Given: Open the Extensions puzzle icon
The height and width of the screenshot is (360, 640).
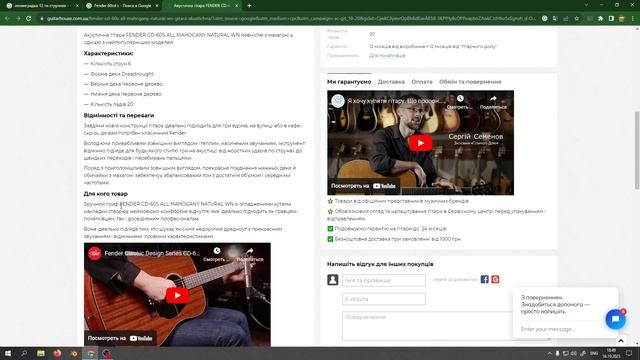Looking at the screenshot, I should (600, 18).
